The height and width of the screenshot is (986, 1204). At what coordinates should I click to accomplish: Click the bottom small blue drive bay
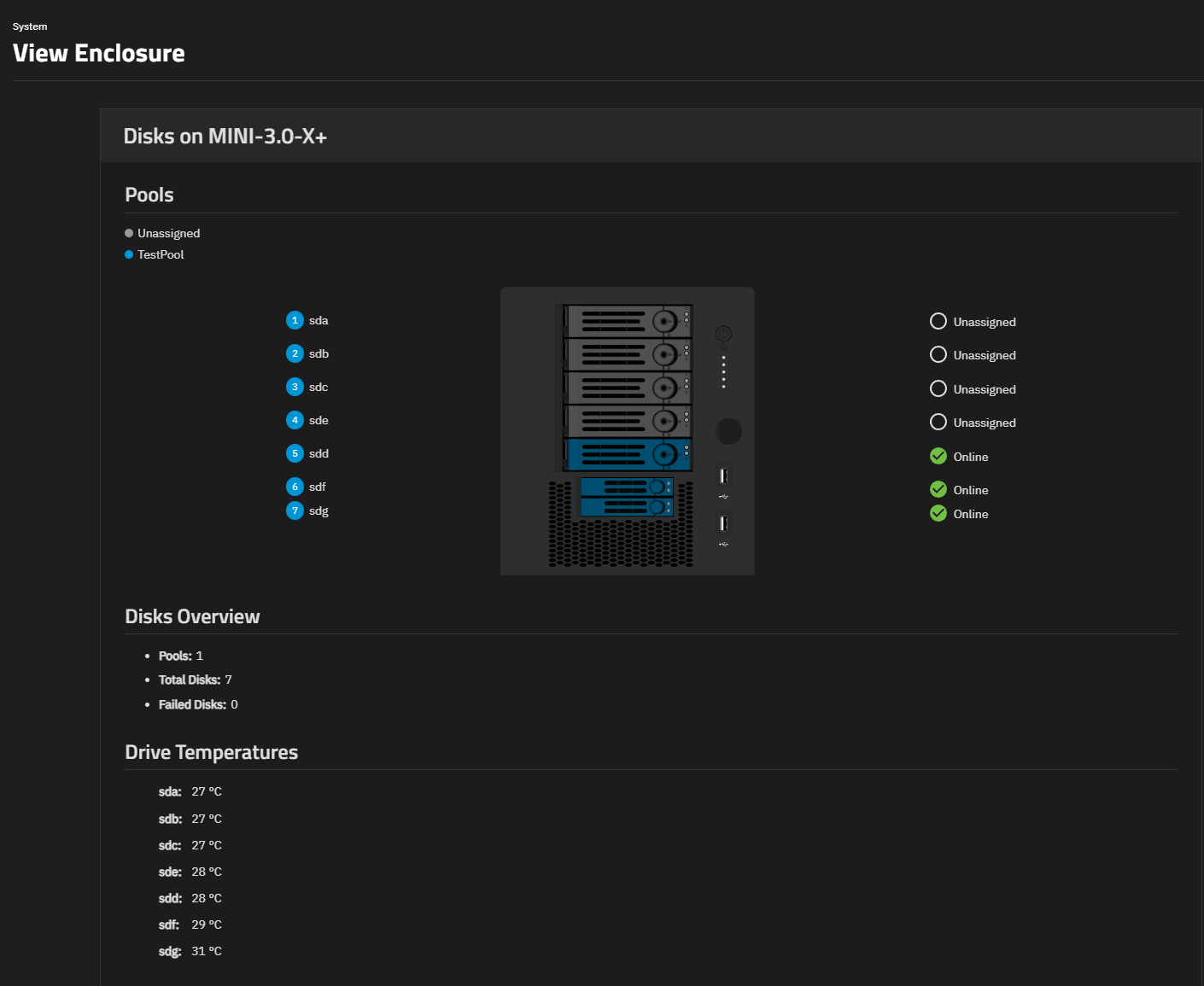tap(627, 507)
